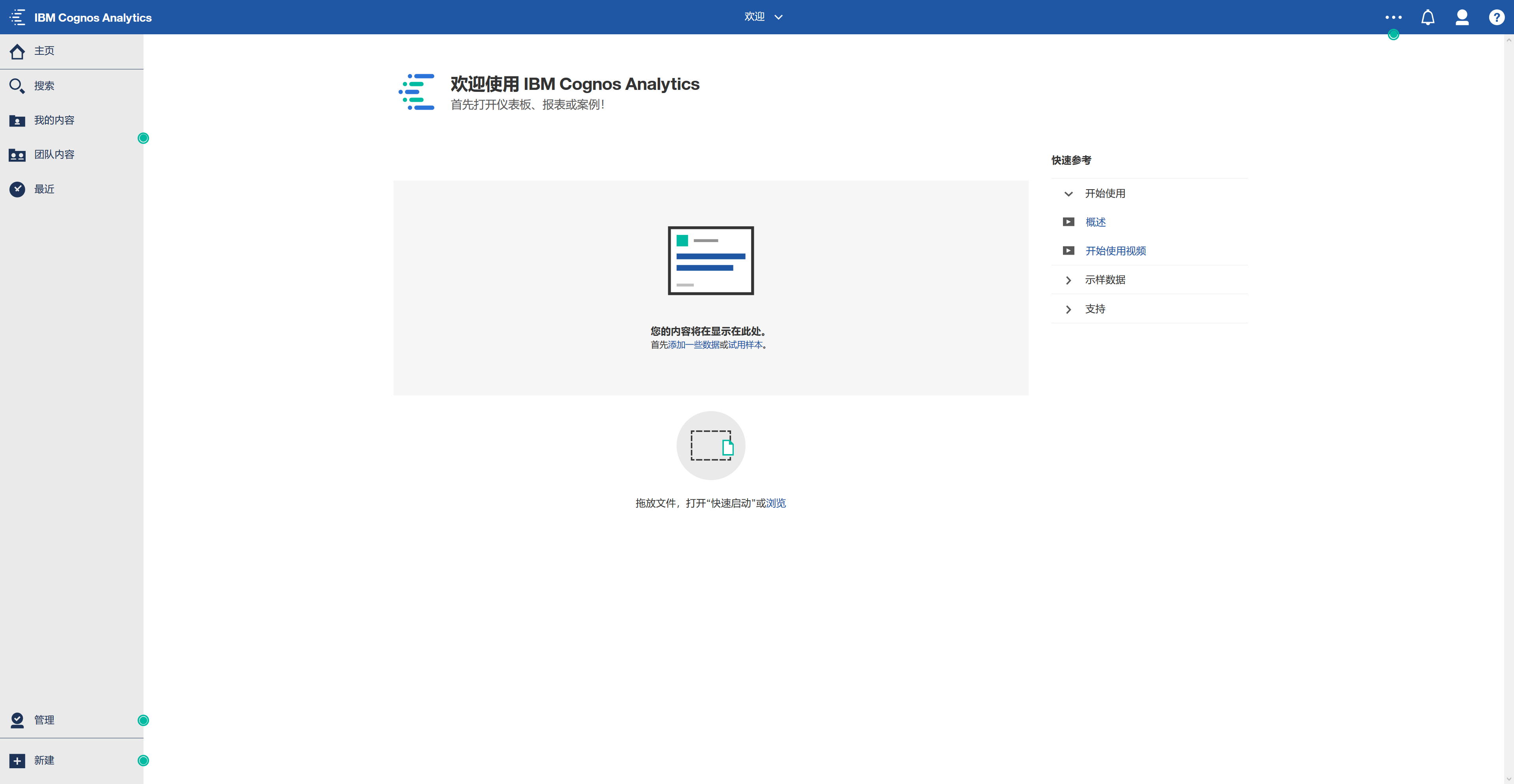Open the 主页 home icon

point(17,52)
